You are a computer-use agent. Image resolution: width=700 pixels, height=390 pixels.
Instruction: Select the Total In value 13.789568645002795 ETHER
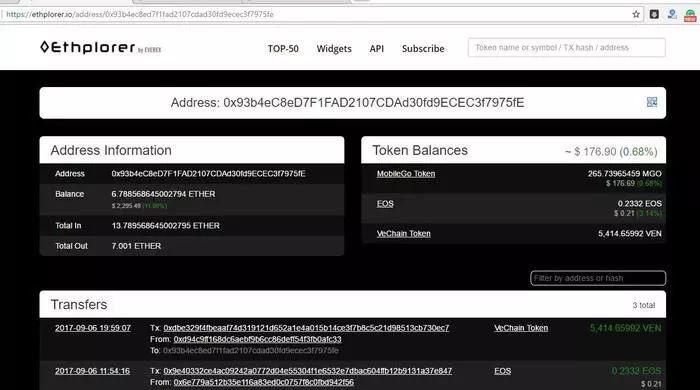(166, 226)
